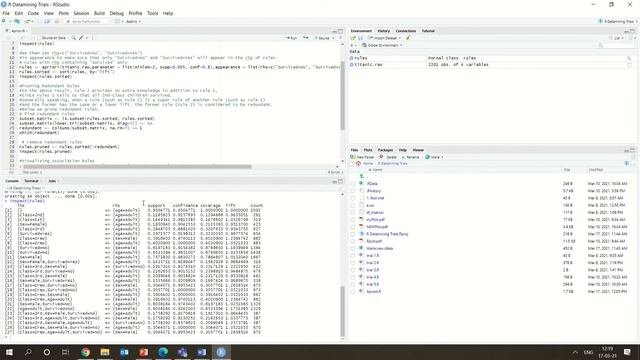This screenshot has width=640, height=360.
Task: Open the Import Dataset dropdown
Action: click(384, 38)
